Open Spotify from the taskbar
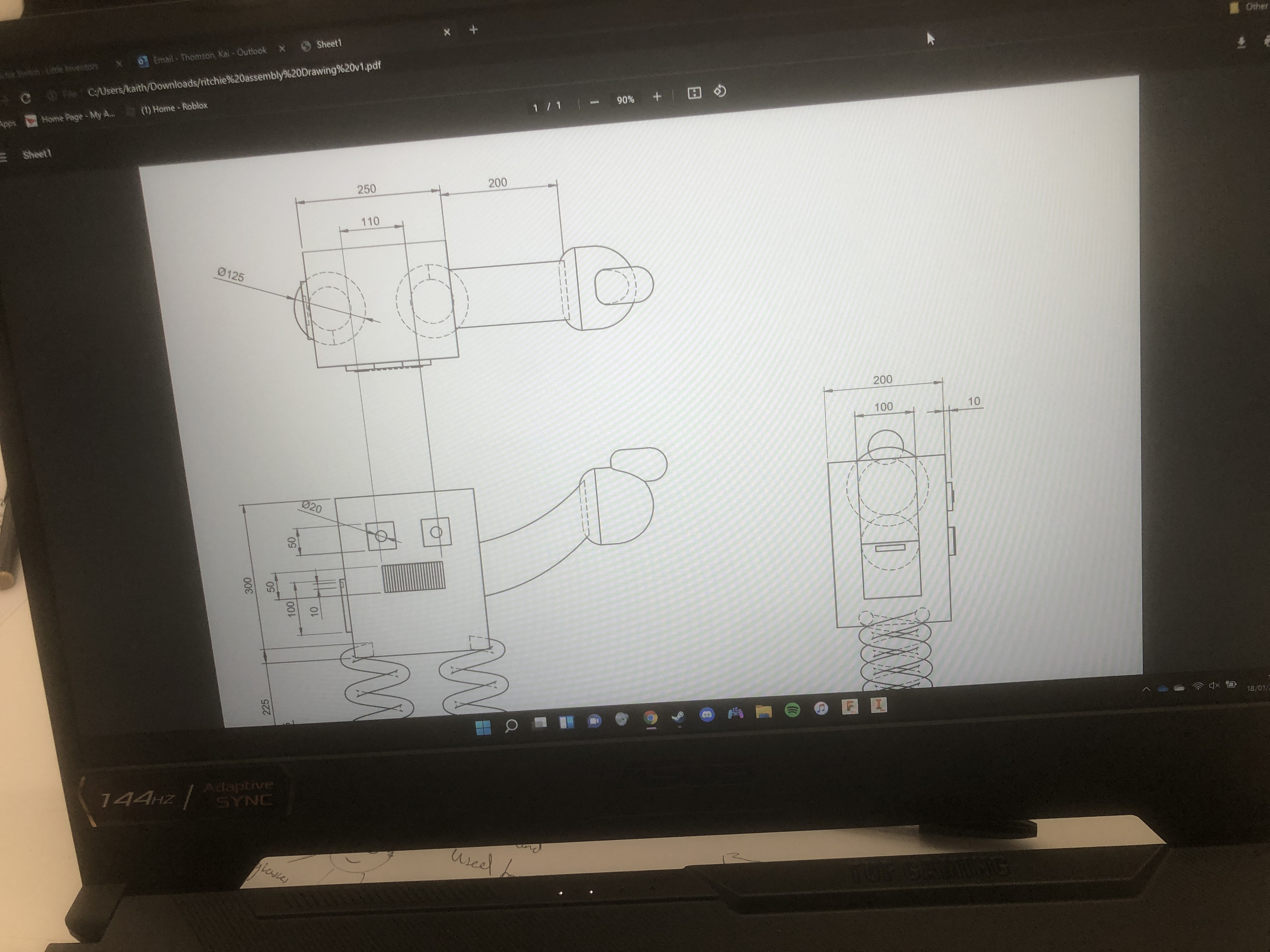 click(792, 710)
